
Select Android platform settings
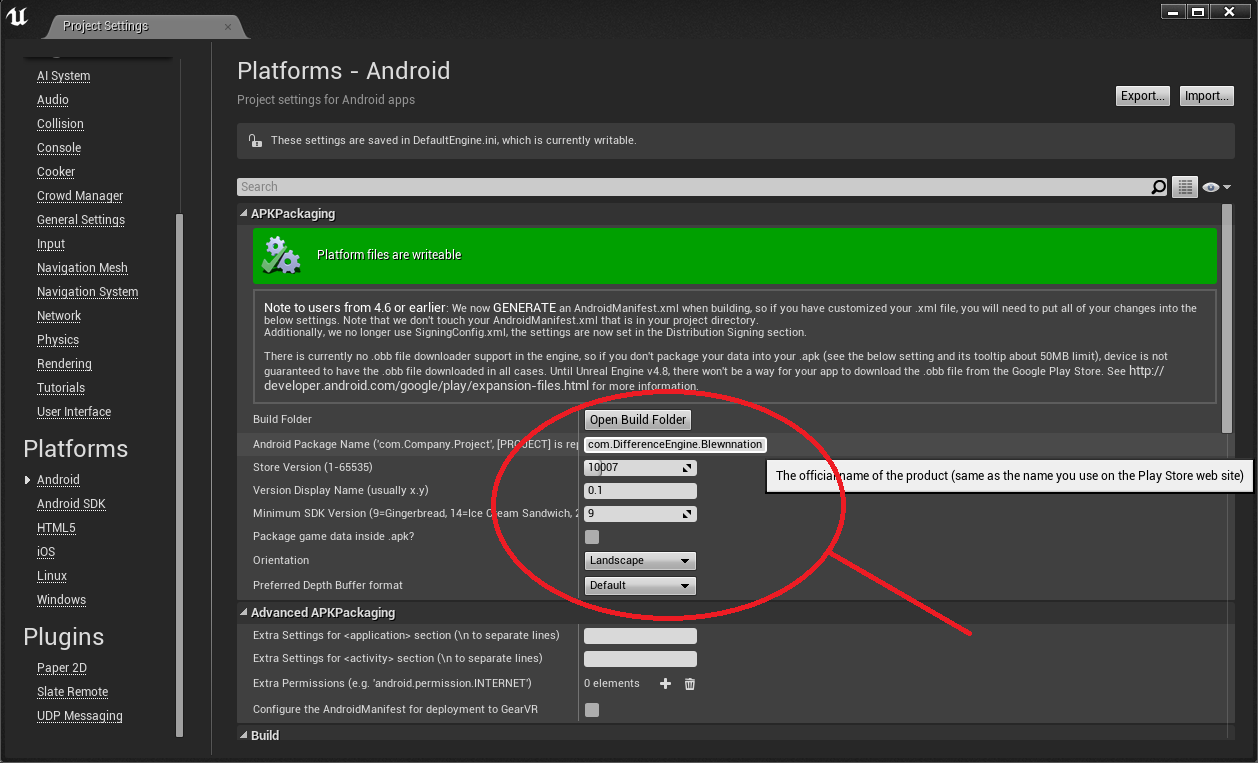pyautogui.click(x=58, y=480)
